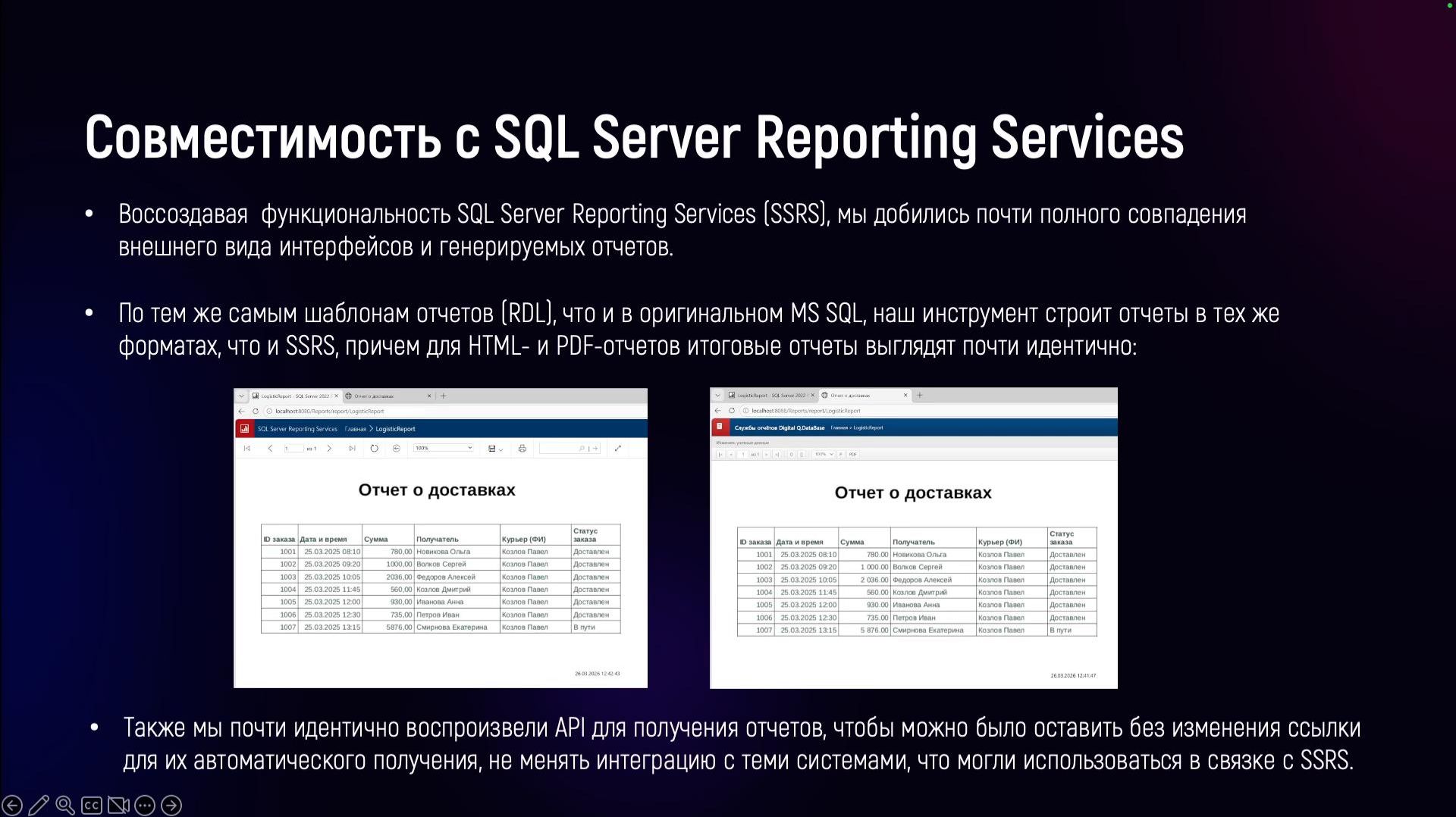Click the print icon in left screenshot

pyautogui.click(x=522, y=449)
